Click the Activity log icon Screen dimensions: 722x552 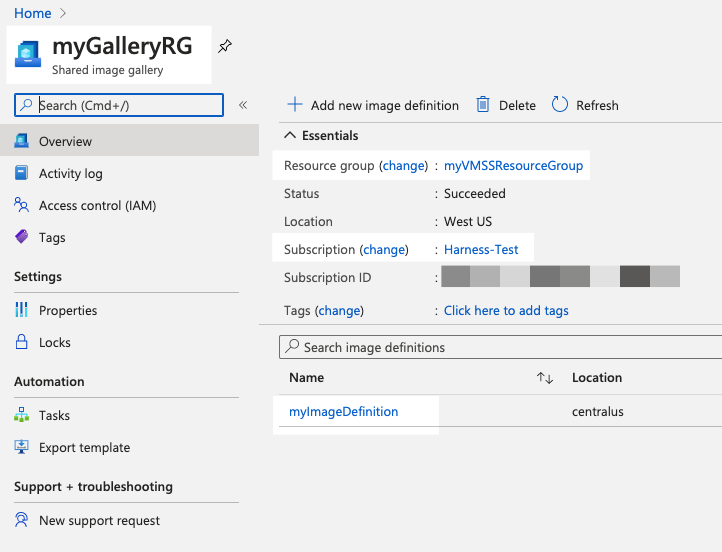22,173
